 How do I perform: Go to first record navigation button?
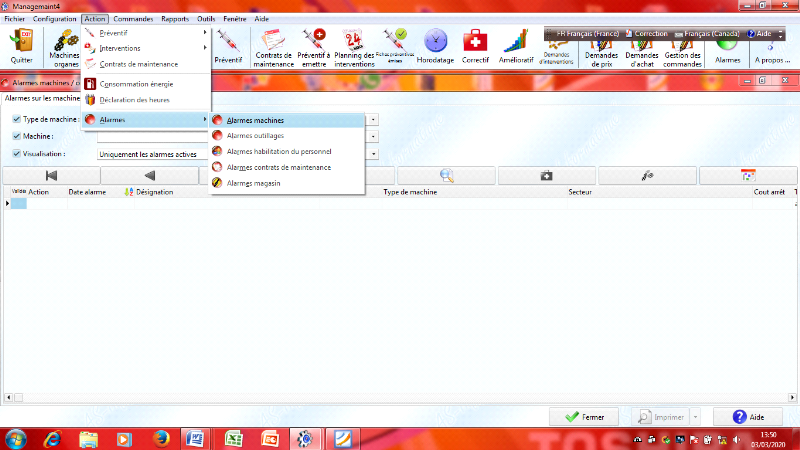click(52, 176)
